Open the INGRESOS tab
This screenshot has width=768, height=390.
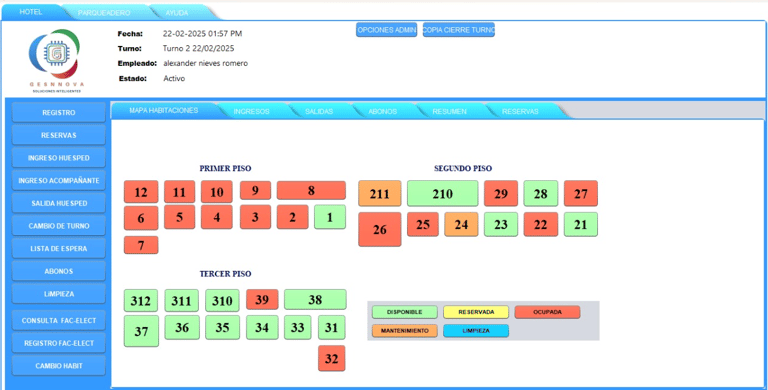[251, 111]
